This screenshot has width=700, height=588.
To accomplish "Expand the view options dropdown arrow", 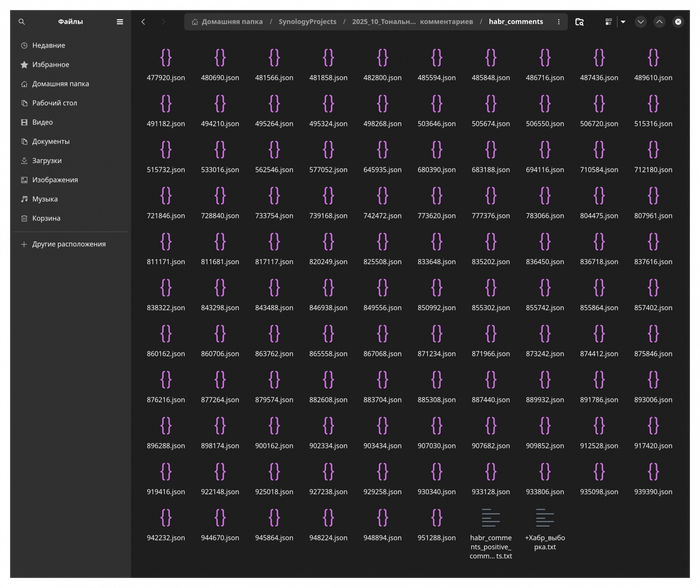I will [622, 21].
